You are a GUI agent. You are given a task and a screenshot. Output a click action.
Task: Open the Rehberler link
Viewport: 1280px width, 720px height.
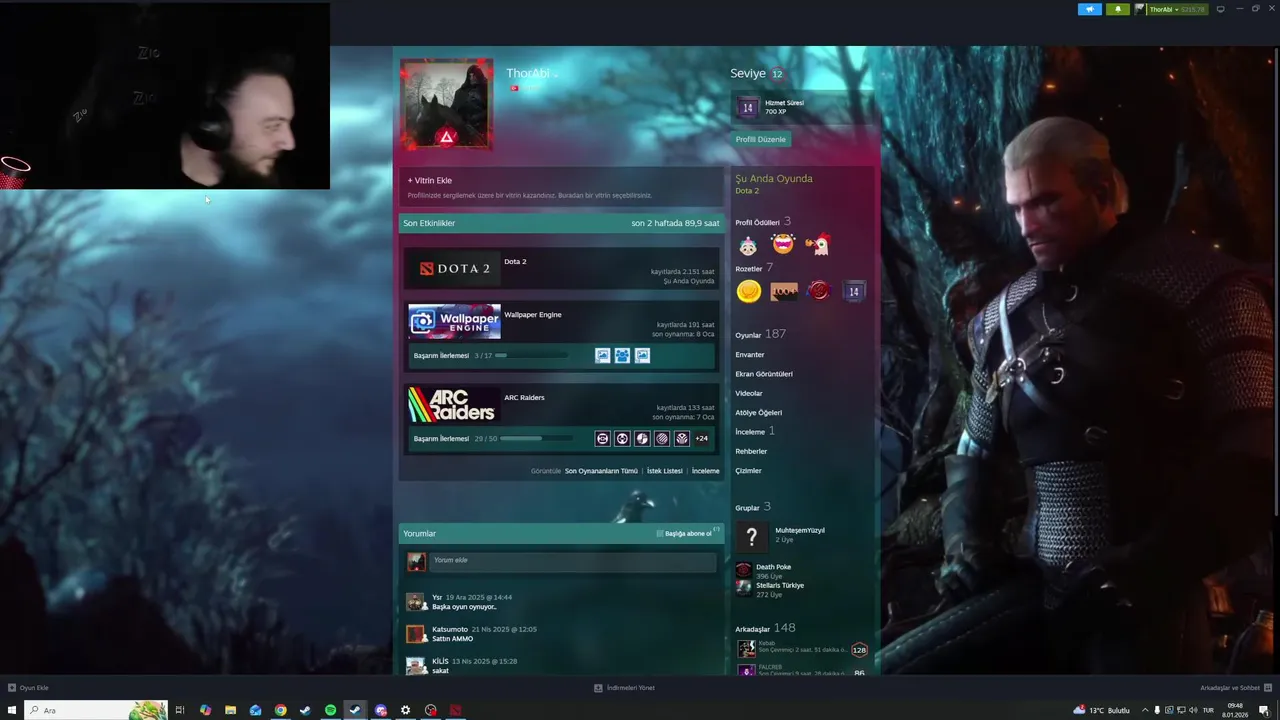(x=751, y=451)
